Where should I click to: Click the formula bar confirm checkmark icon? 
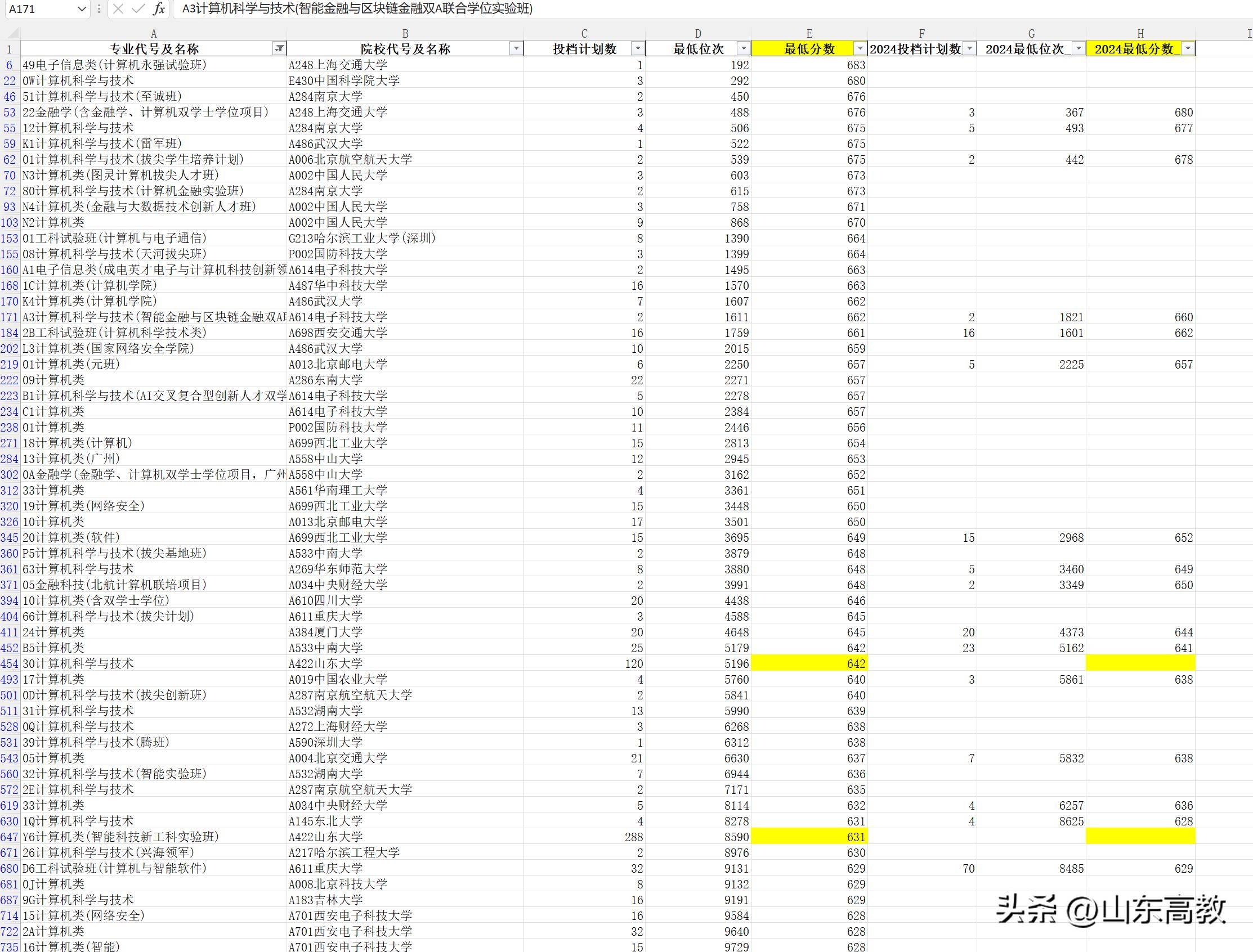138,8
